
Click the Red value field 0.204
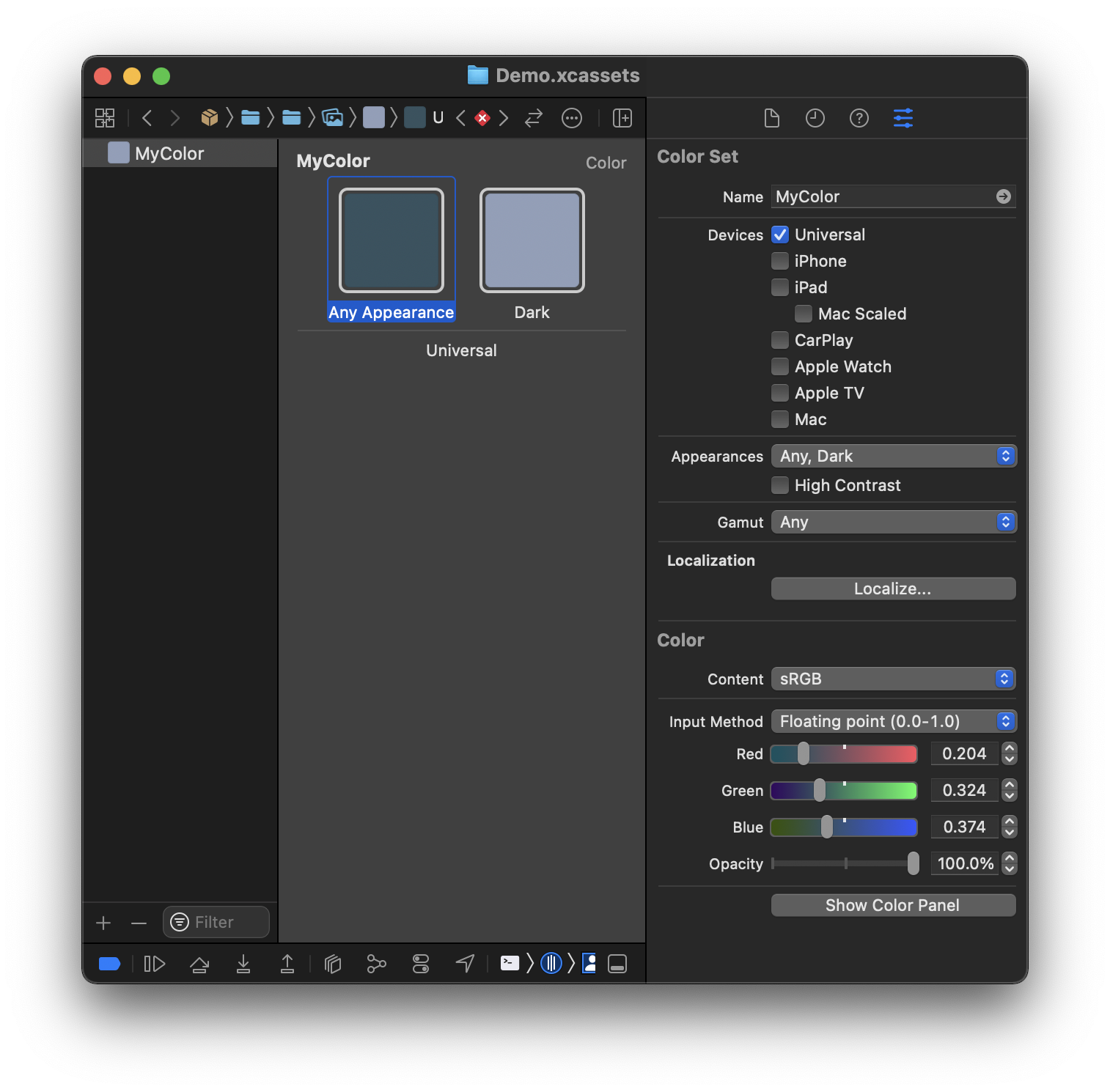coord(964,753)
